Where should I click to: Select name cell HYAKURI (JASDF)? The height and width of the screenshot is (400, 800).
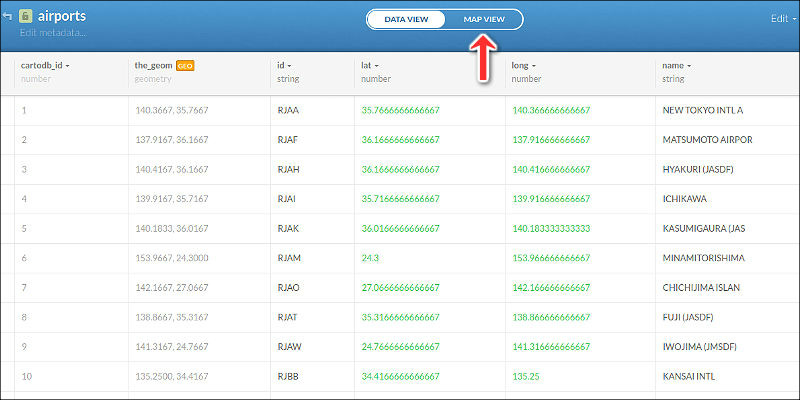(698, 169)
